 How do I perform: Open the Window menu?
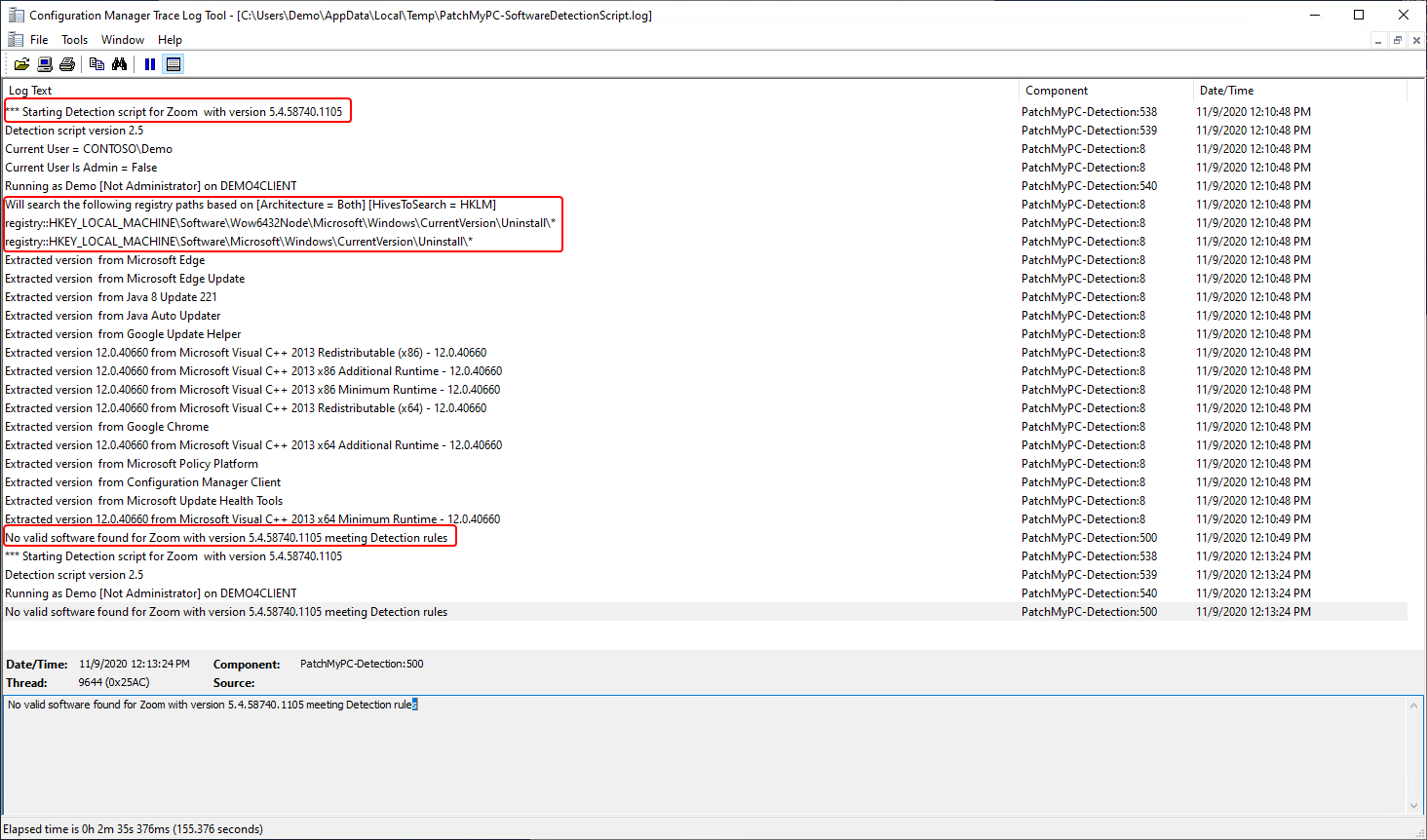coord(123,40)
